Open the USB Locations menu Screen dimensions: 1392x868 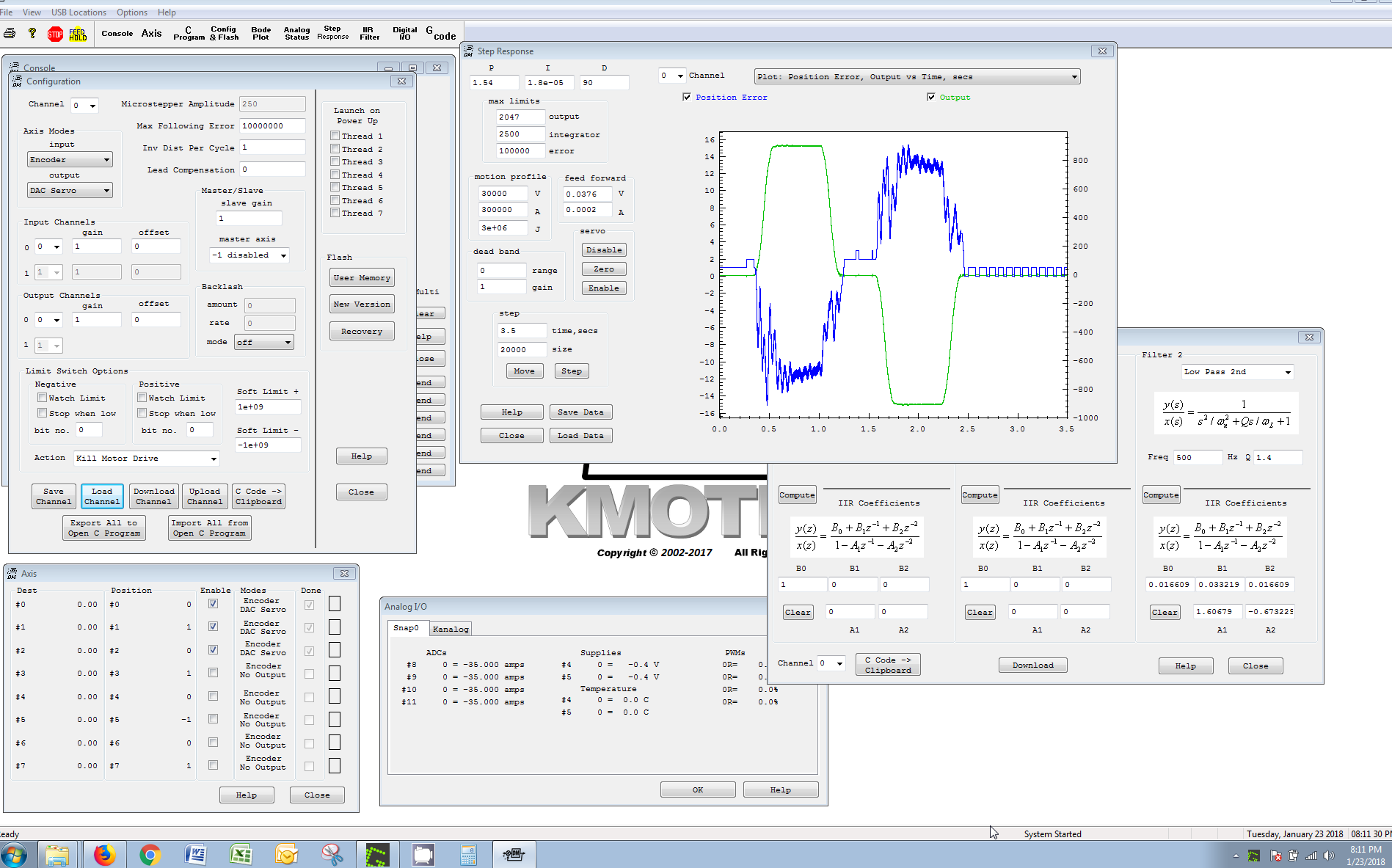[x=79, y=12]
